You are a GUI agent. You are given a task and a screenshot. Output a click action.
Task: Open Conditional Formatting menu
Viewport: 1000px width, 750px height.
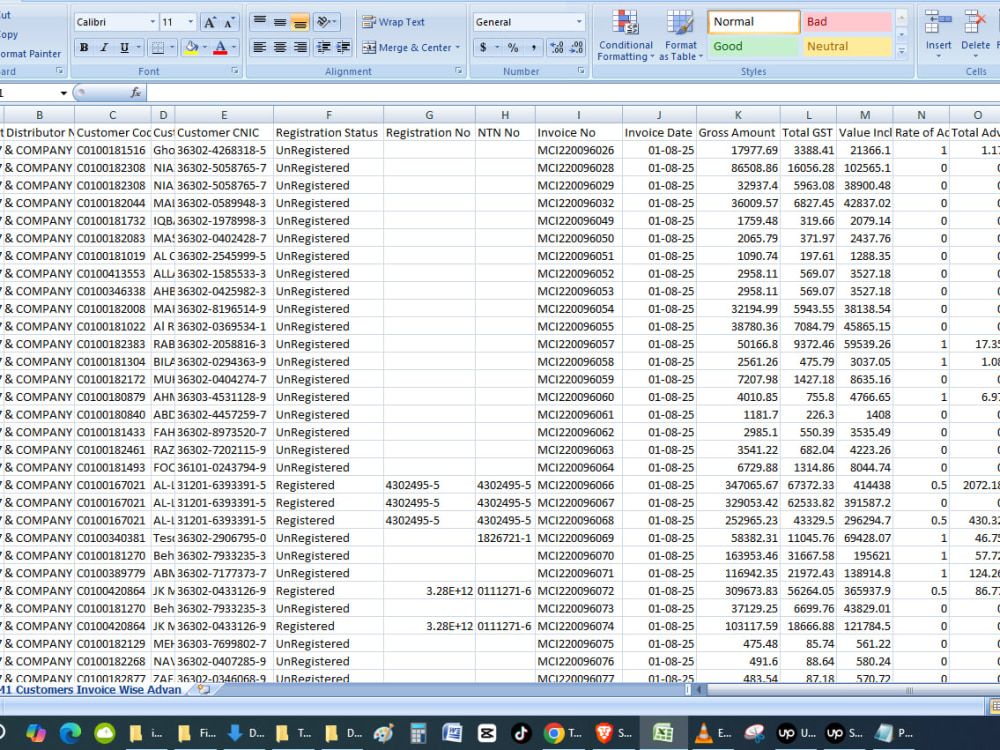coord(626,35)
